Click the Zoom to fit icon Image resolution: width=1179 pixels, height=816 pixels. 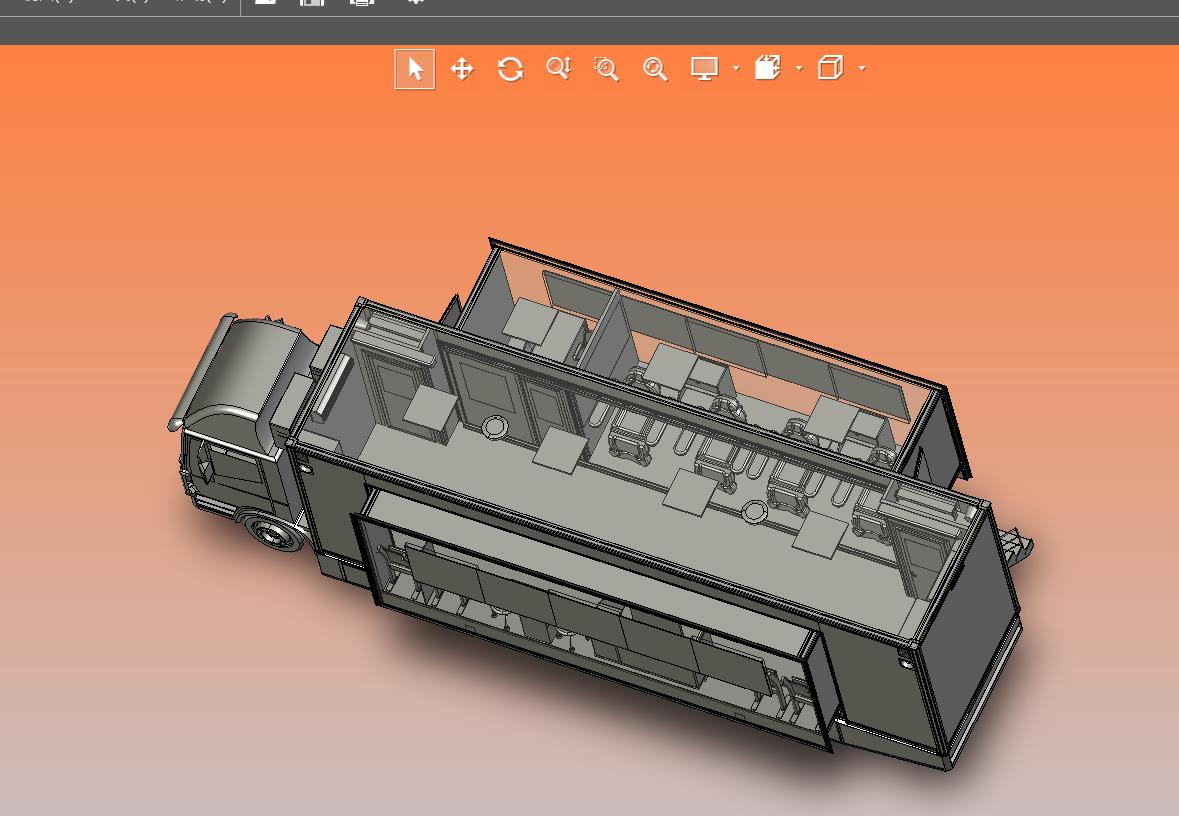655,69
